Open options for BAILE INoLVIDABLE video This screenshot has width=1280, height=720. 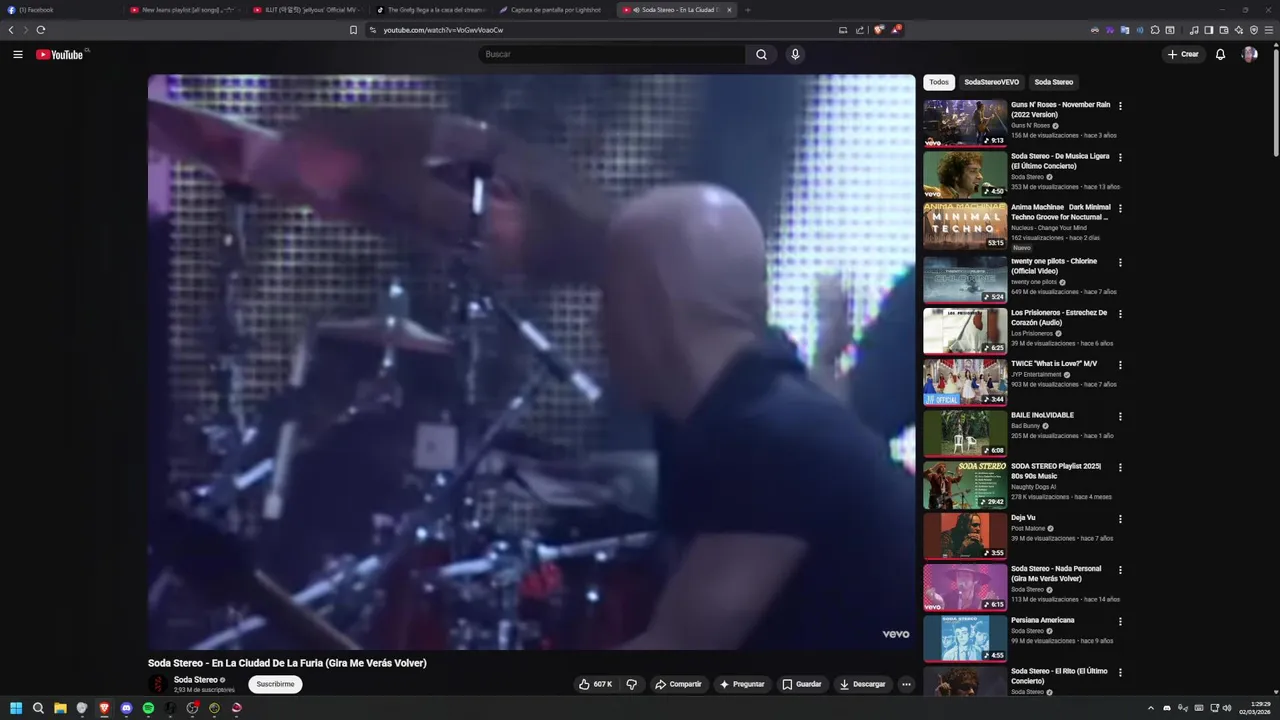1120,416
